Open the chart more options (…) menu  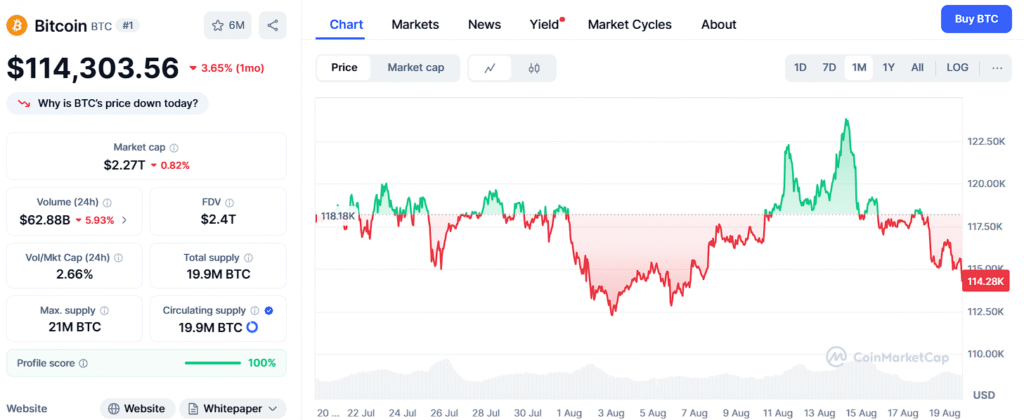(997, 68)
